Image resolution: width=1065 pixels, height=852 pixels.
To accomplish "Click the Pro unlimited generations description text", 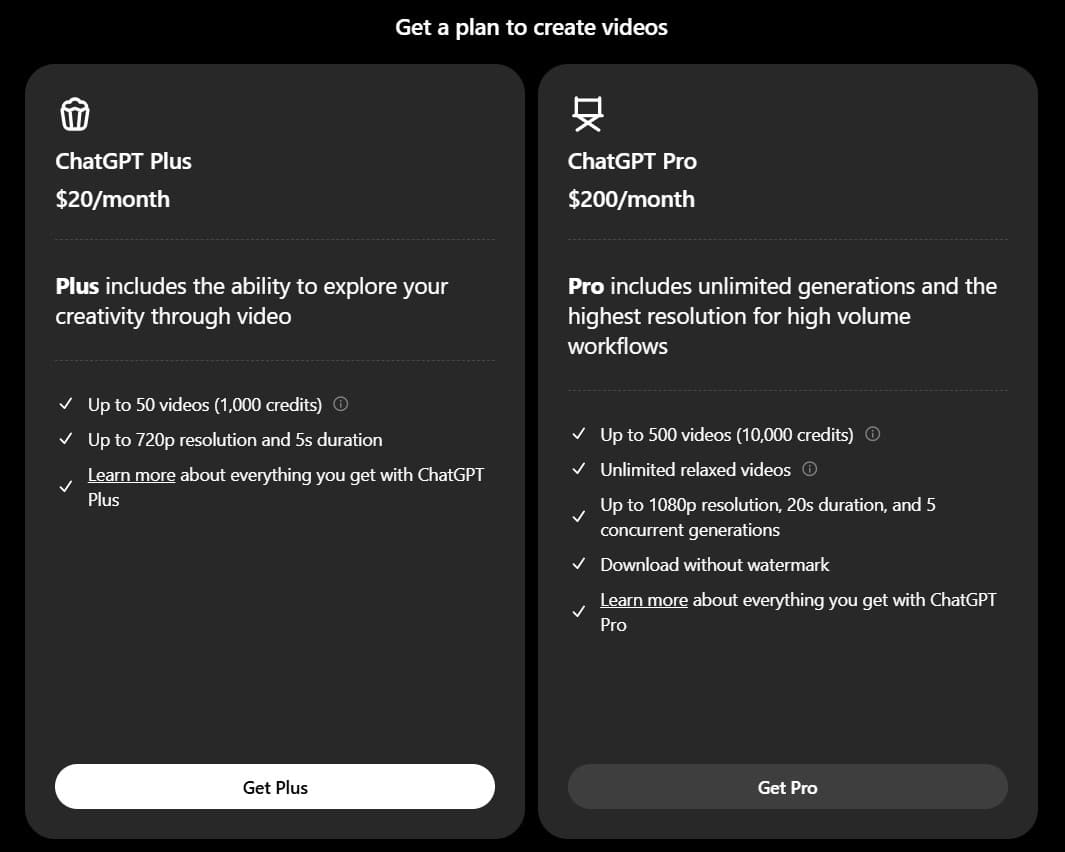I will (x=782, y=316).
